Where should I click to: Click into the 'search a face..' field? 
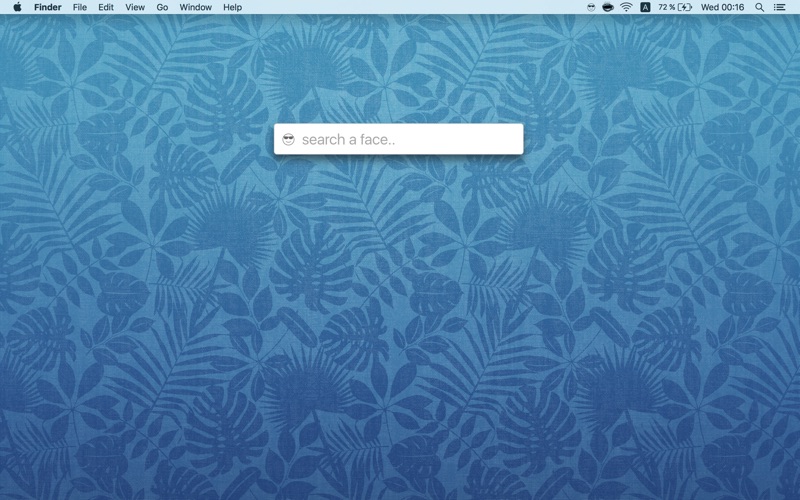[398, 139]
